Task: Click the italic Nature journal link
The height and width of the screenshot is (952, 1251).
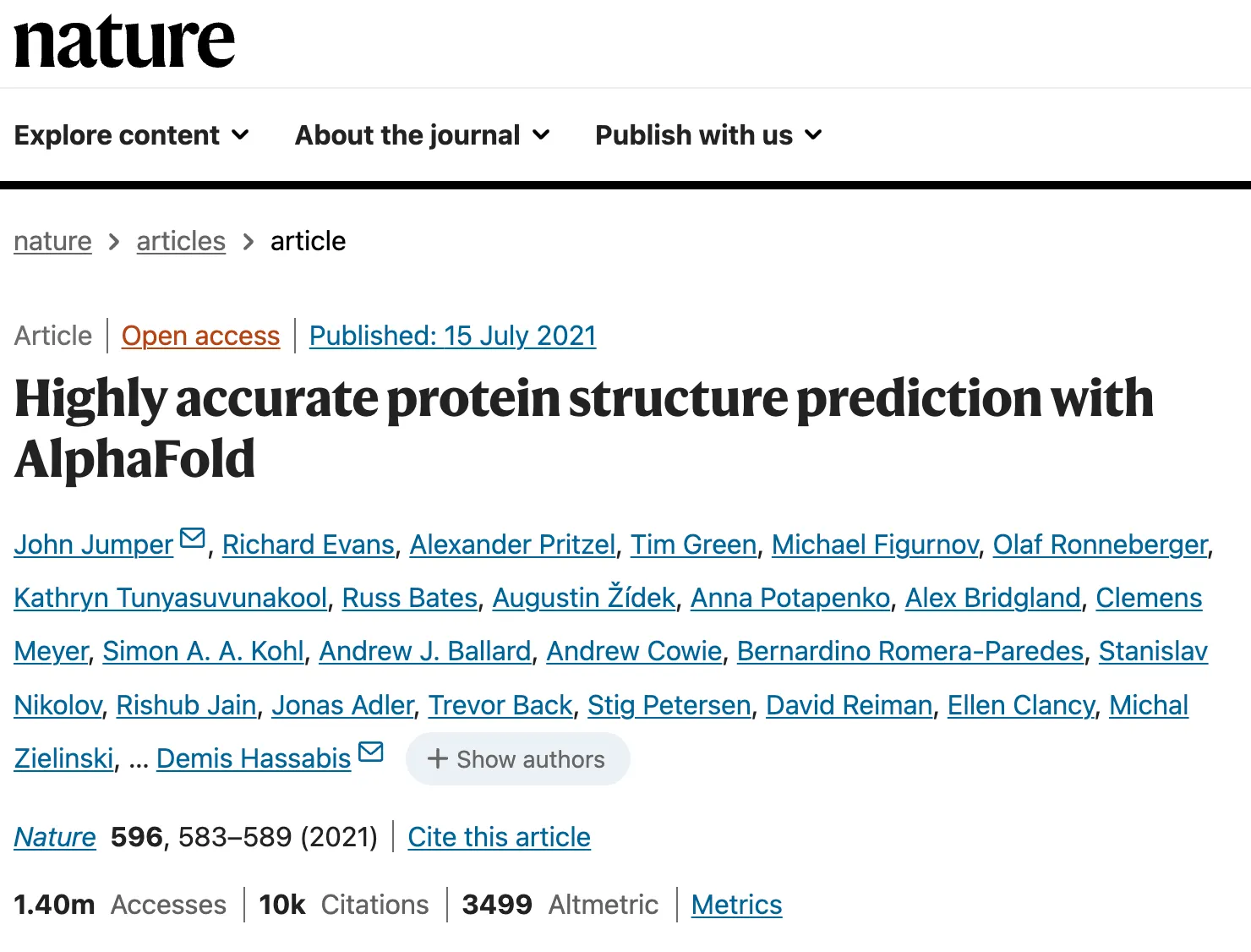Action: pyautogui.click(x=55, y=837)
